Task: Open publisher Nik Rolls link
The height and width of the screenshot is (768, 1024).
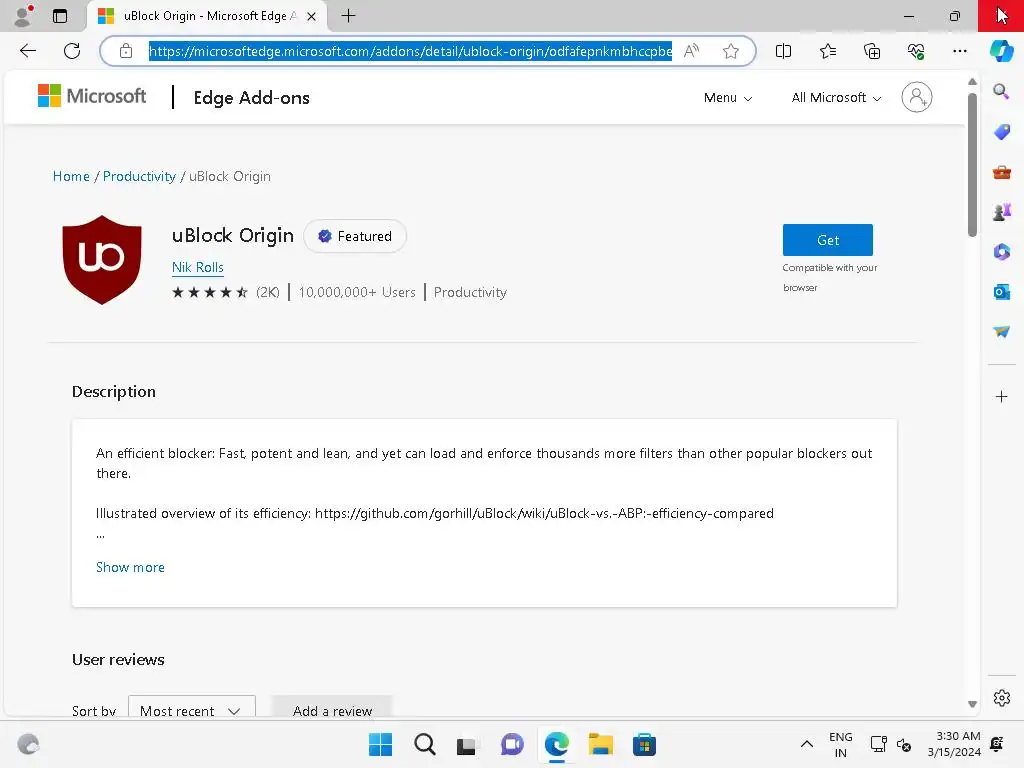Action: (198, 267)
